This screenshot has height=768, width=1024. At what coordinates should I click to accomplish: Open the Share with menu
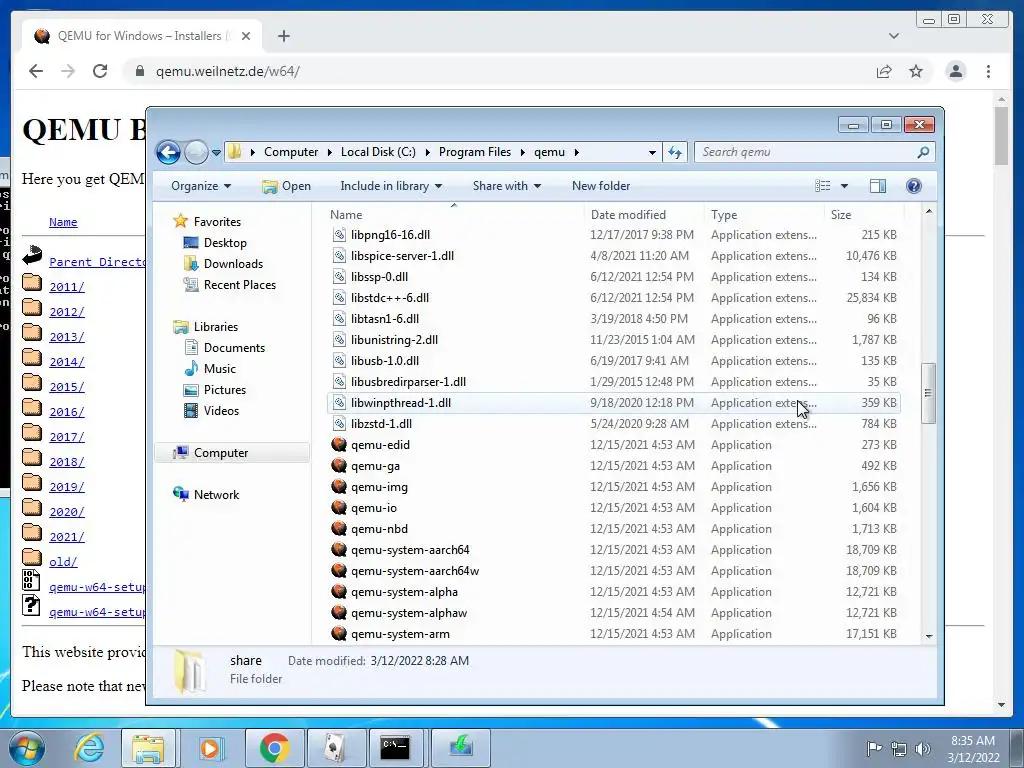click(x=507, y=186)
